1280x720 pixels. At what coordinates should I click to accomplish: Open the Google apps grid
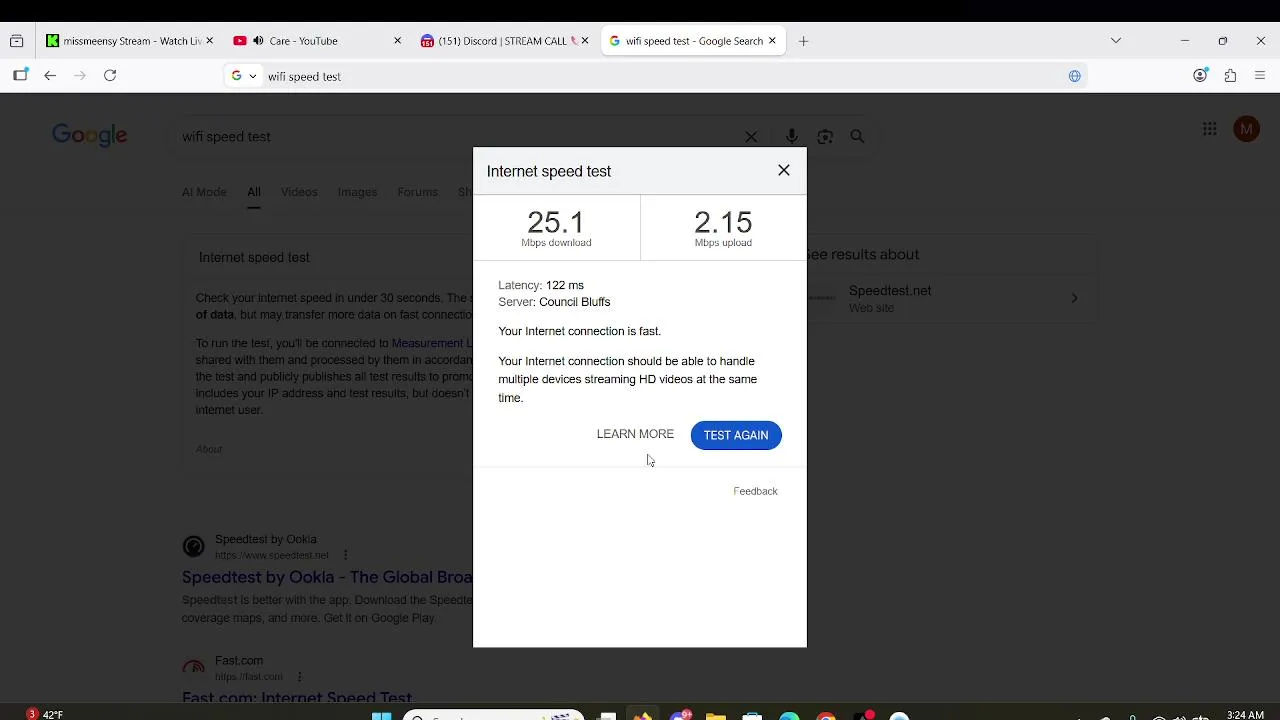1210,129
